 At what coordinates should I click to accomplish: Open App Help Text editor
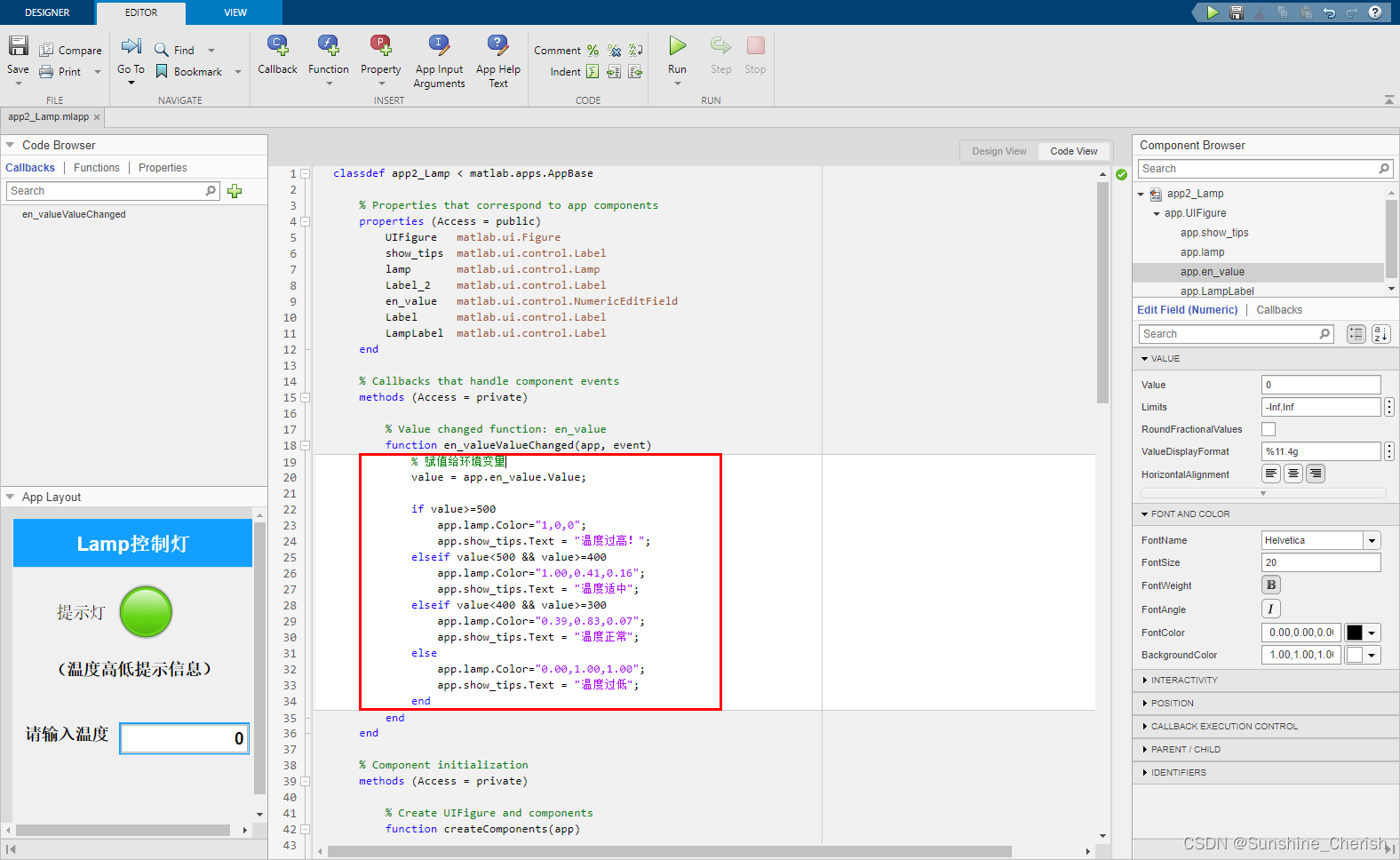click(498, 45)
